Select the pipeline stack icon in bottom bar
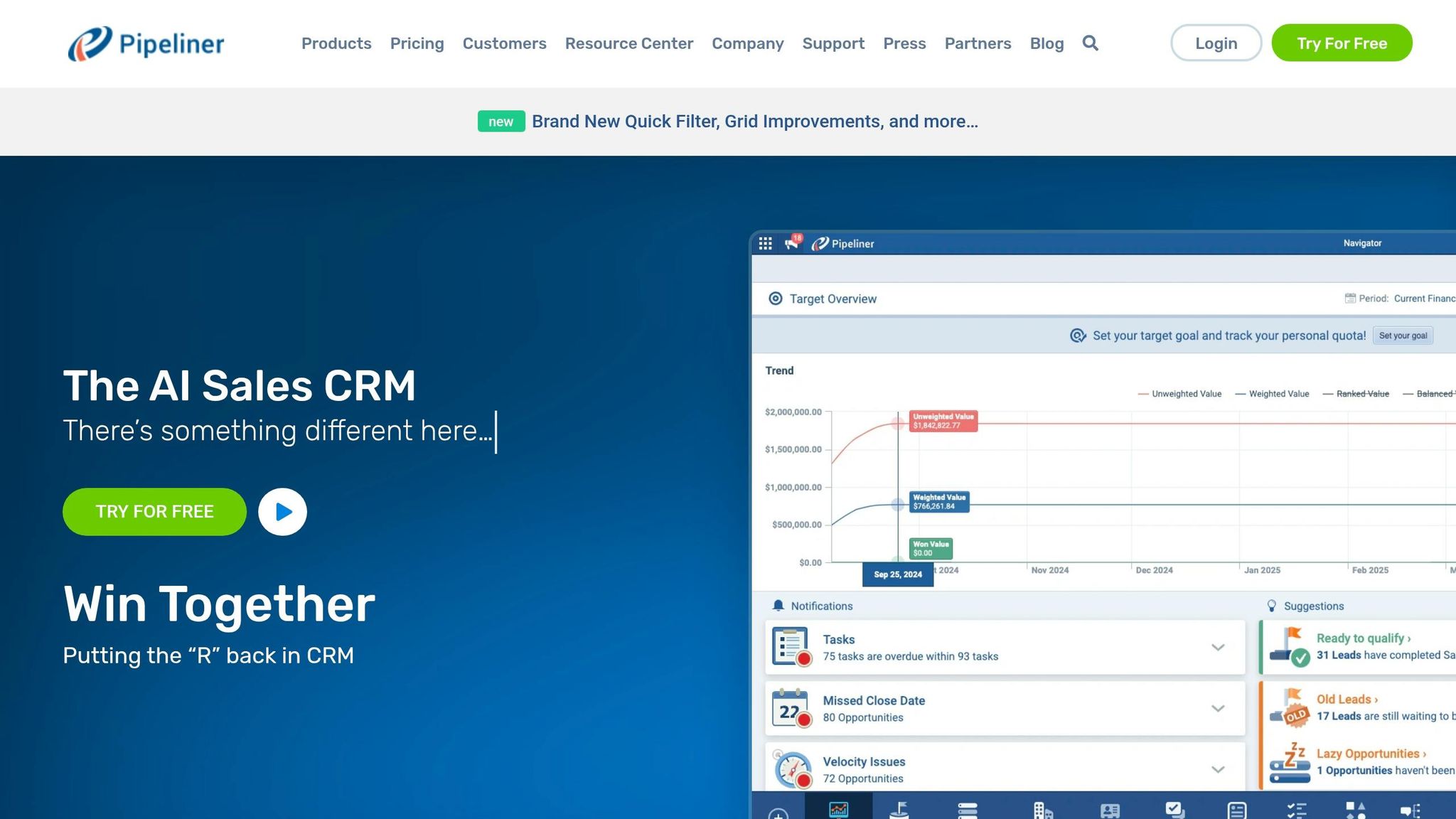Screen dimensions: 1456x819 [968, 810]
